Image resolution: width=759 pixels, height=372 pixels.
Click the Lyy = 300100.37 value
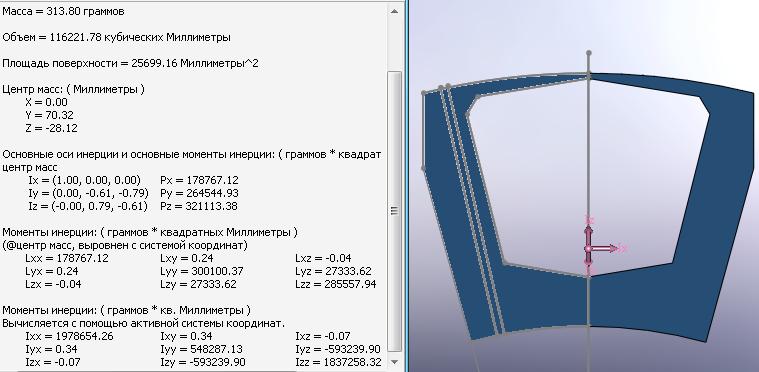pyautogui.click(x=201, y=271)
